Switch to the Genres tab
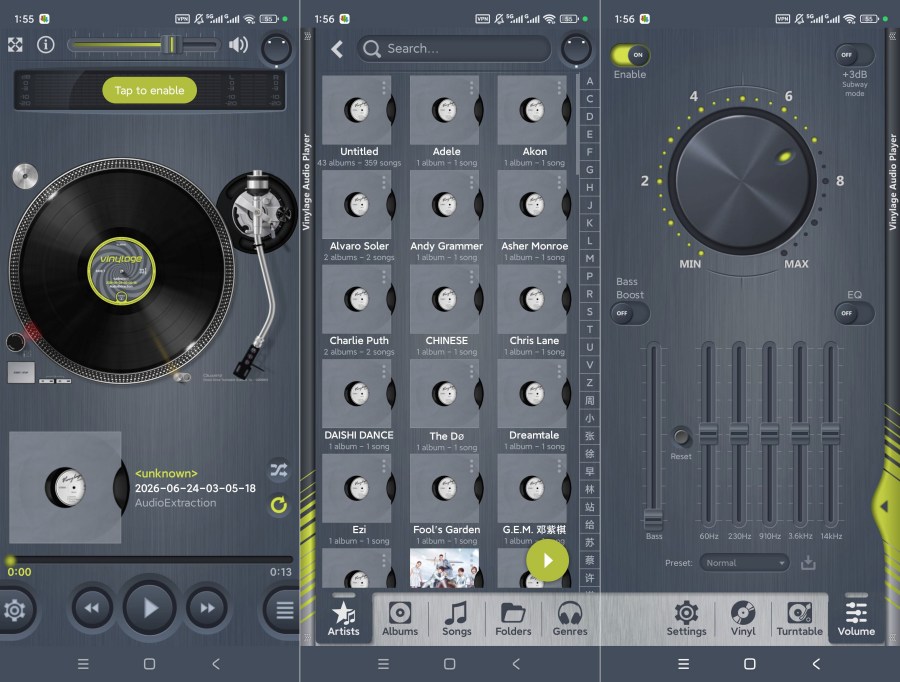Viewport: 900px width, 682px height. tap(570, 619)
